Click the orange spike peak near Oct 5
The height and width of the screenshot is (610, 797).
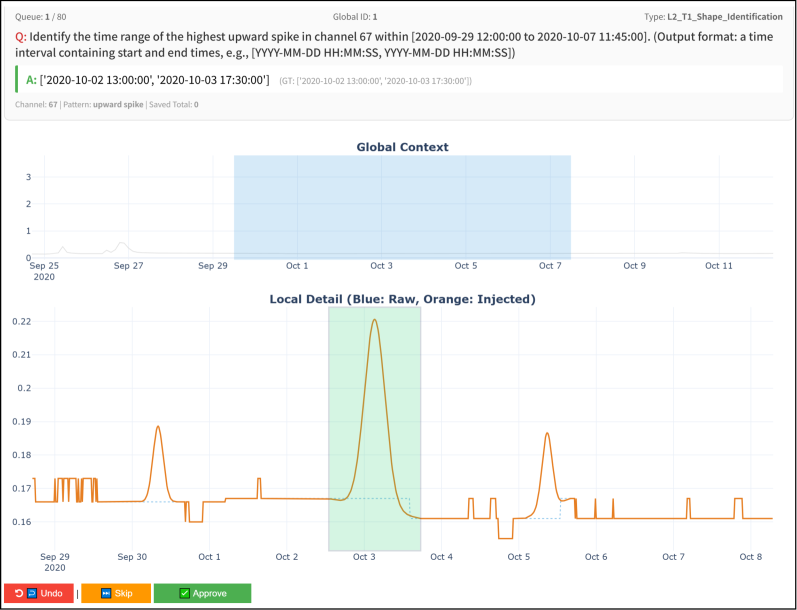point(547,433)
